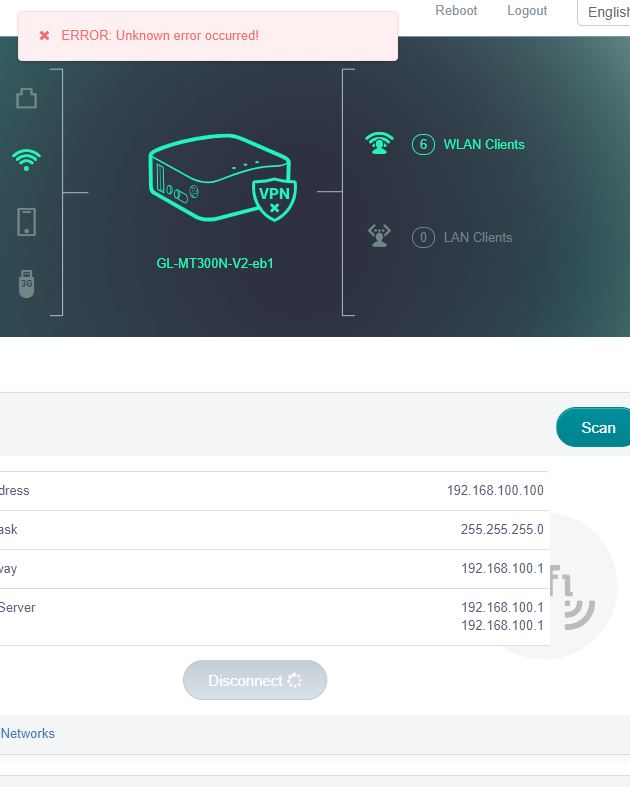Dismiss the error toast X icon
Screen dimensions: 630x787
[44, 36]
